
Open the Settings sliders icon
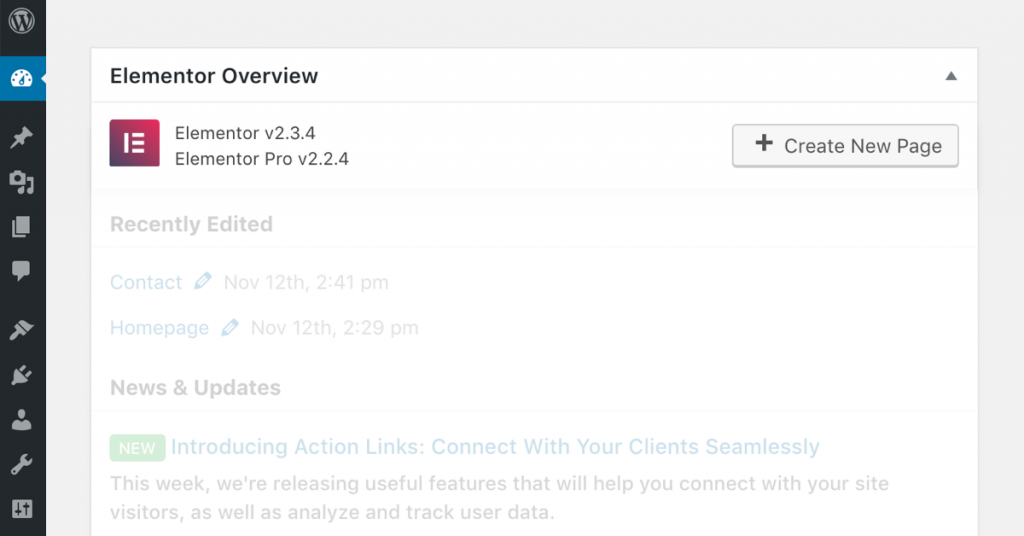(x=21, y=510)
